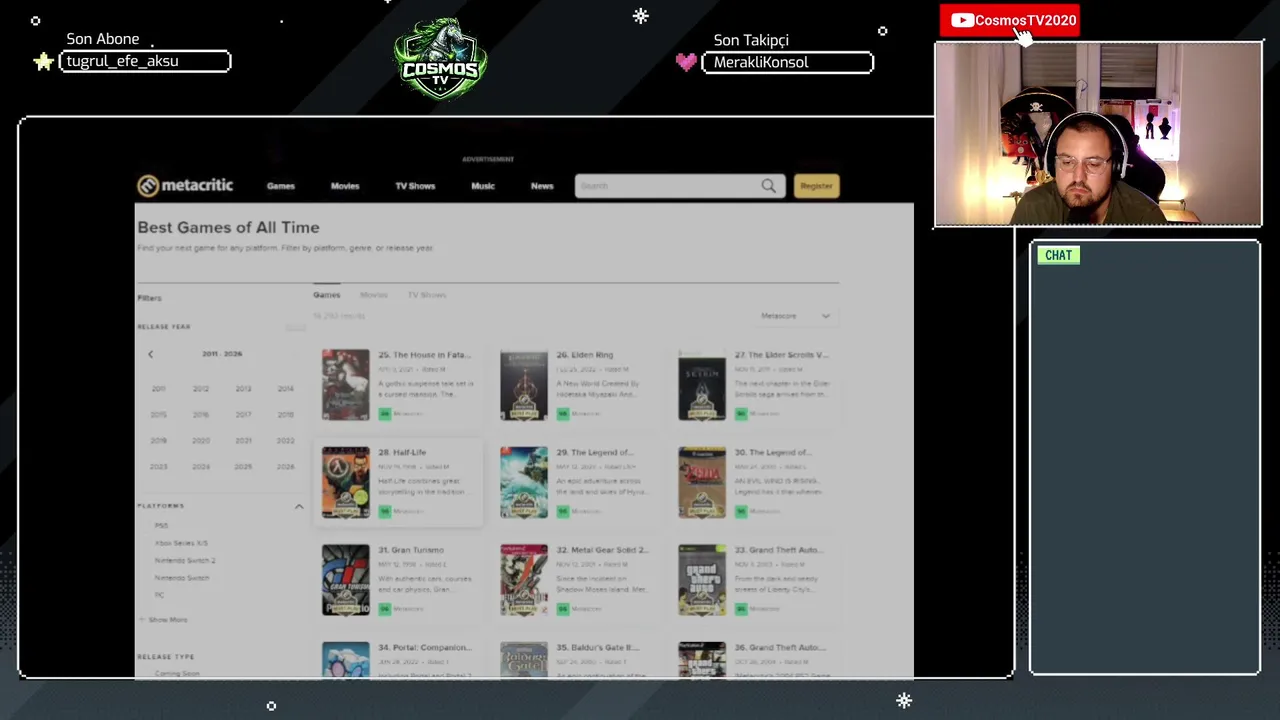
Task: Filter by release year 2022
Action: [286, 441]
